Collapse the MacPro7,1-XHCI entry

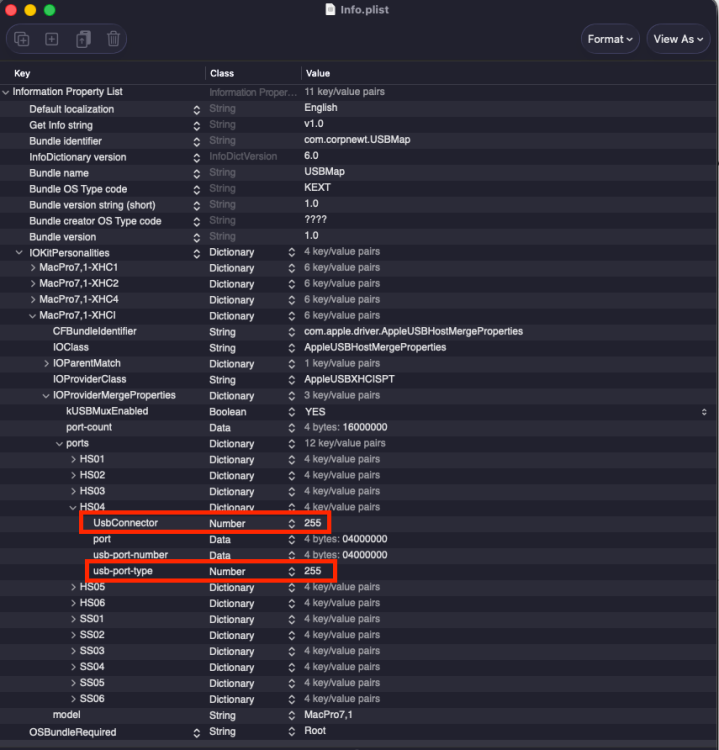(33, 316)
